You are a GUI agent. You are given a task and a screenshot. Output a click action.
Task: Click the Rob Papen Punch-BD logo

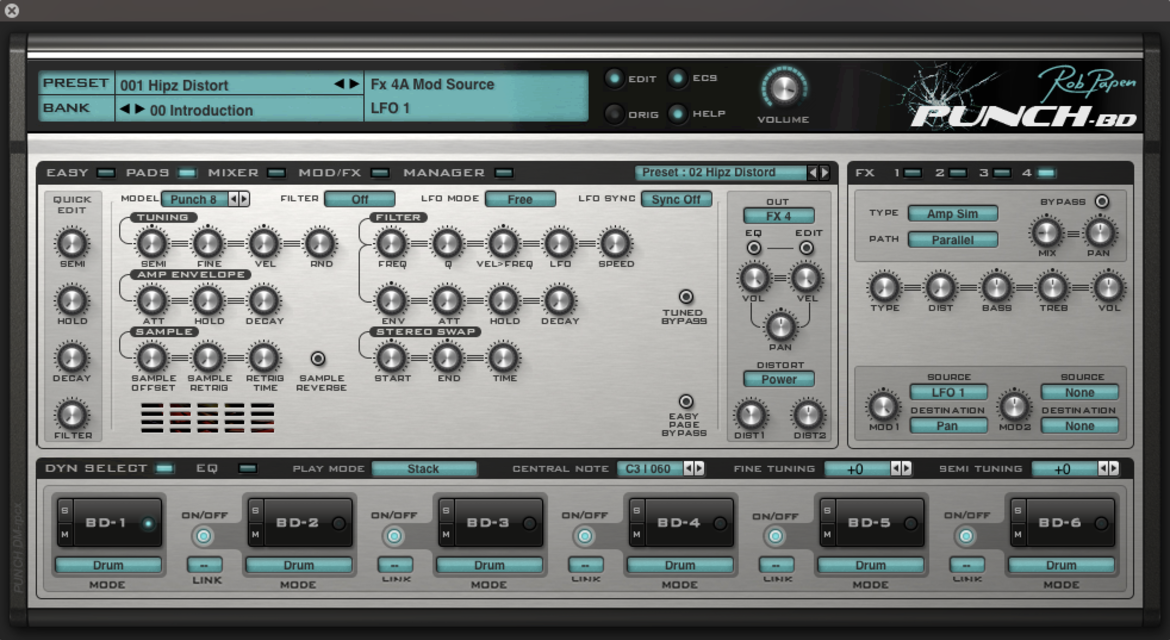[x=1024, y=100]
